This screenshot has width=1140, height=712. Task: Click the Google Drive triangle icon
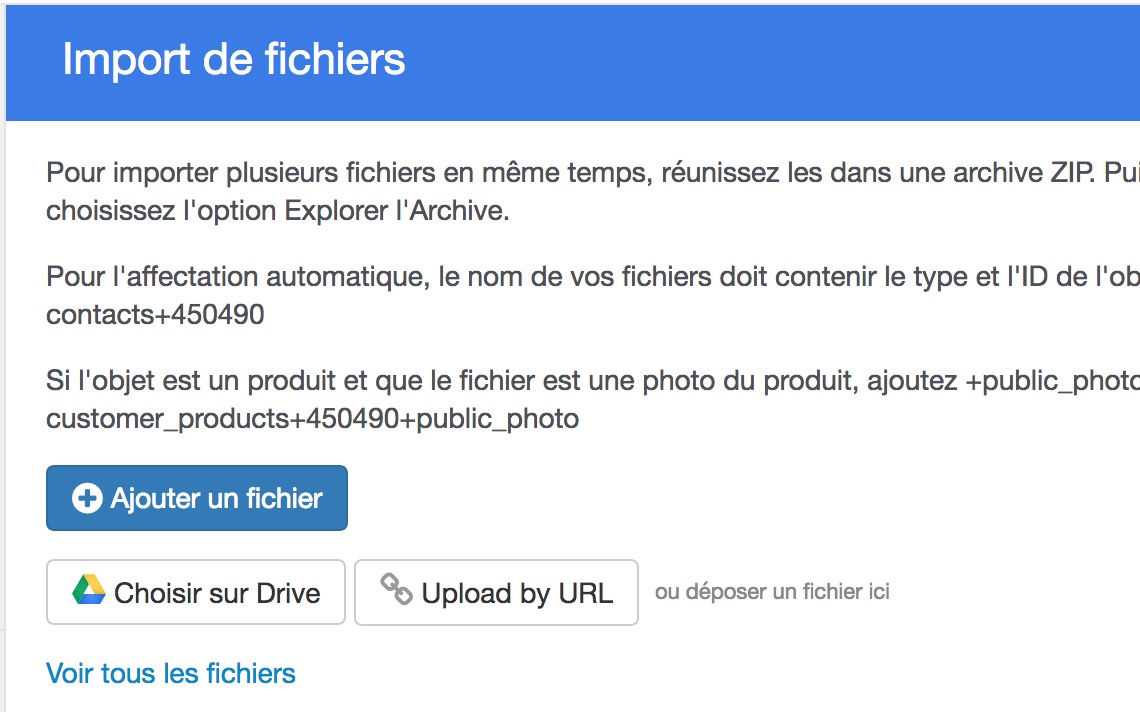(89, 590)
